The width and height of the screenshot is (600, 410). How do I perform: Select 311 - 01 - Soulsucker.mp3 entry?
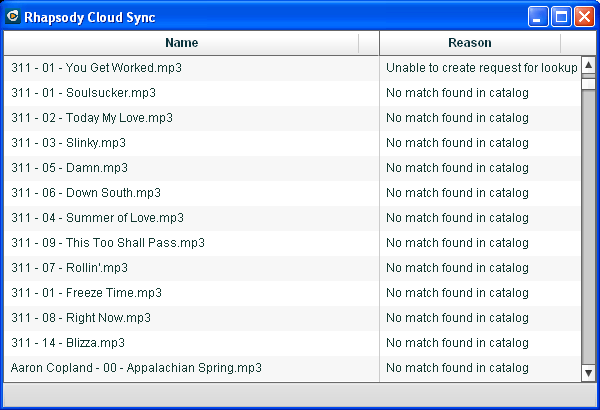coord(83,93)
